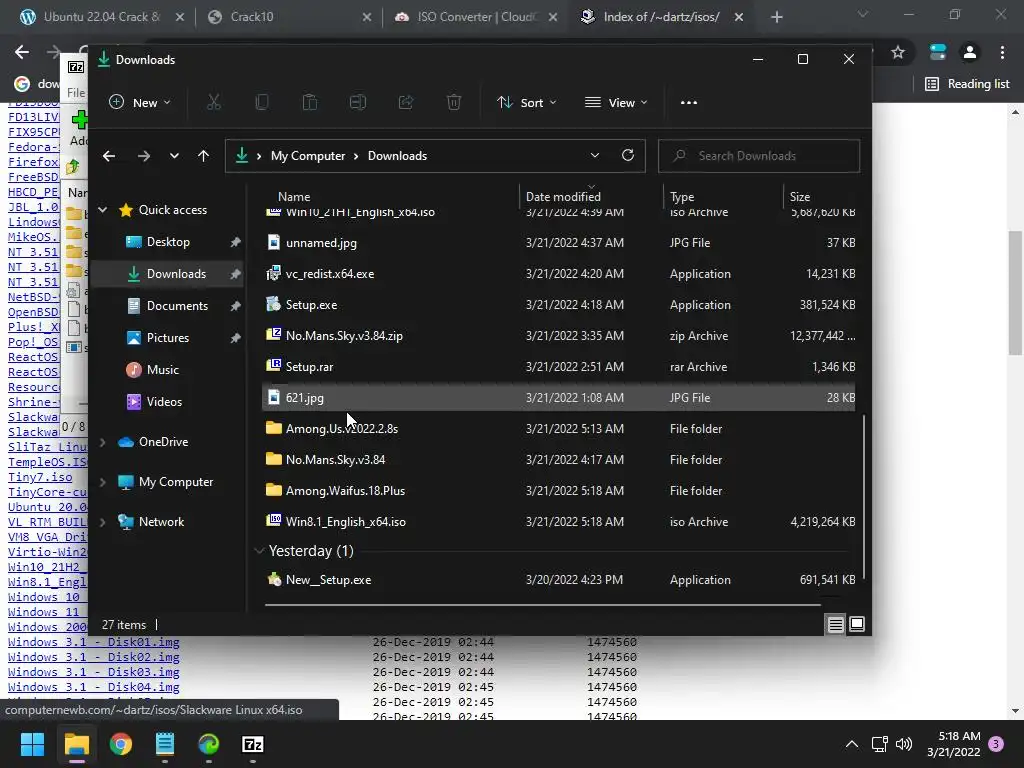Image resolution: width=1024 pixels, height=768 pixels.
Task: Go up one folder level arrow
Action: pos(203,156)
